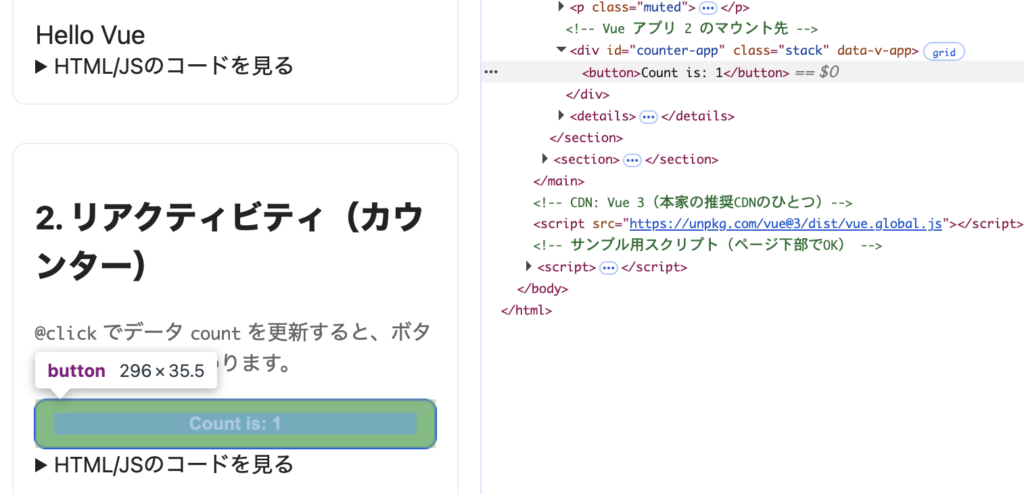Select the <button>Count is: 1</button> DOM row
Screen dimensions: 1024x494
tap(752, 73)
